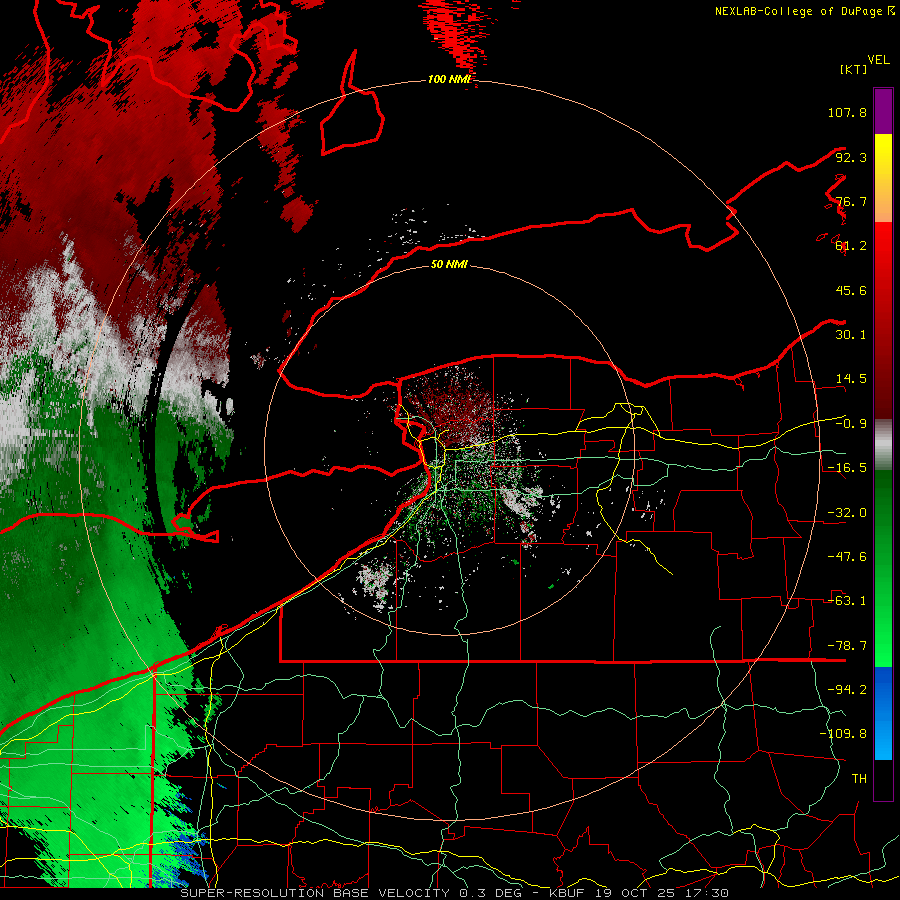Viewport: 900px width, 900px height.
Task: Select the 92.3 legend value
Action: [x=851, y=157]
